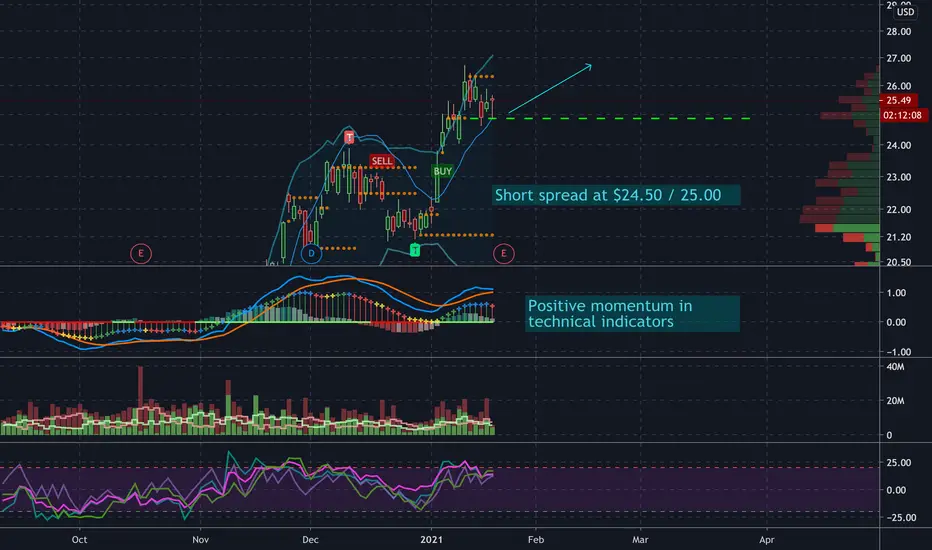This screenshot has height=550, width=932.
Task: Click the 28.00 price axis label
Action: click(x=898, y=32)
